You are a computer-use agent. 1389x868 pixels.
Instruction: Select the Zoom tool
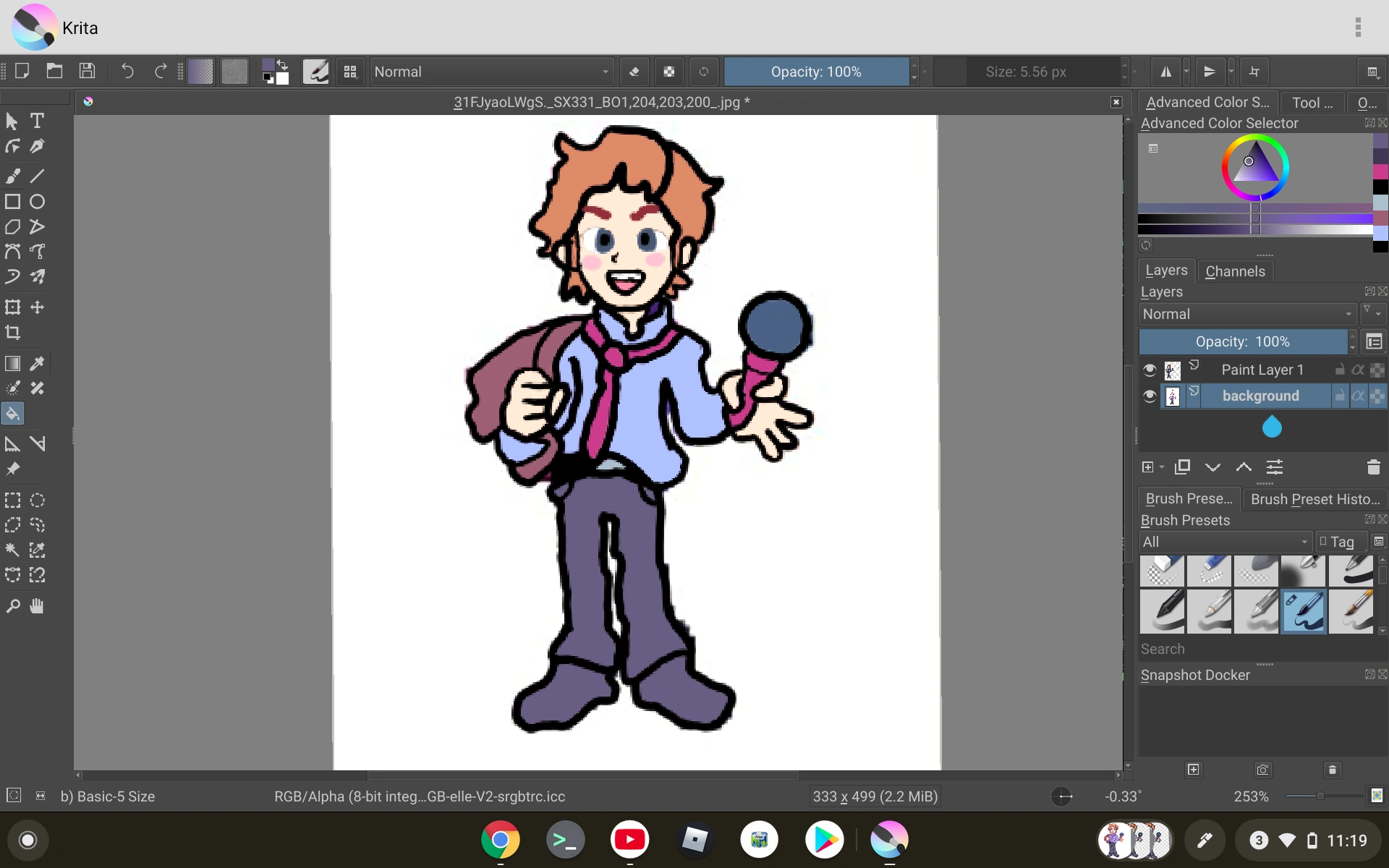(x=12, y=606)
